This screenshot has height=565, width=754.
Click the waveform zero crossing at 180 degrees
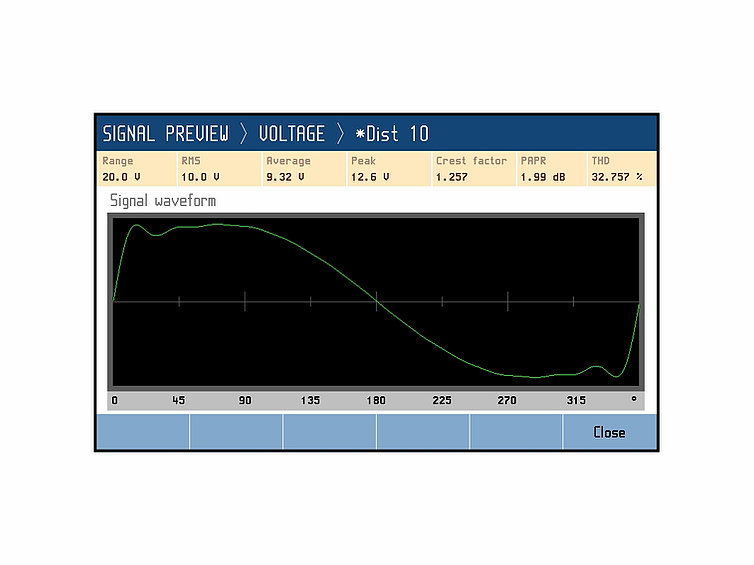tap(377, 301)
